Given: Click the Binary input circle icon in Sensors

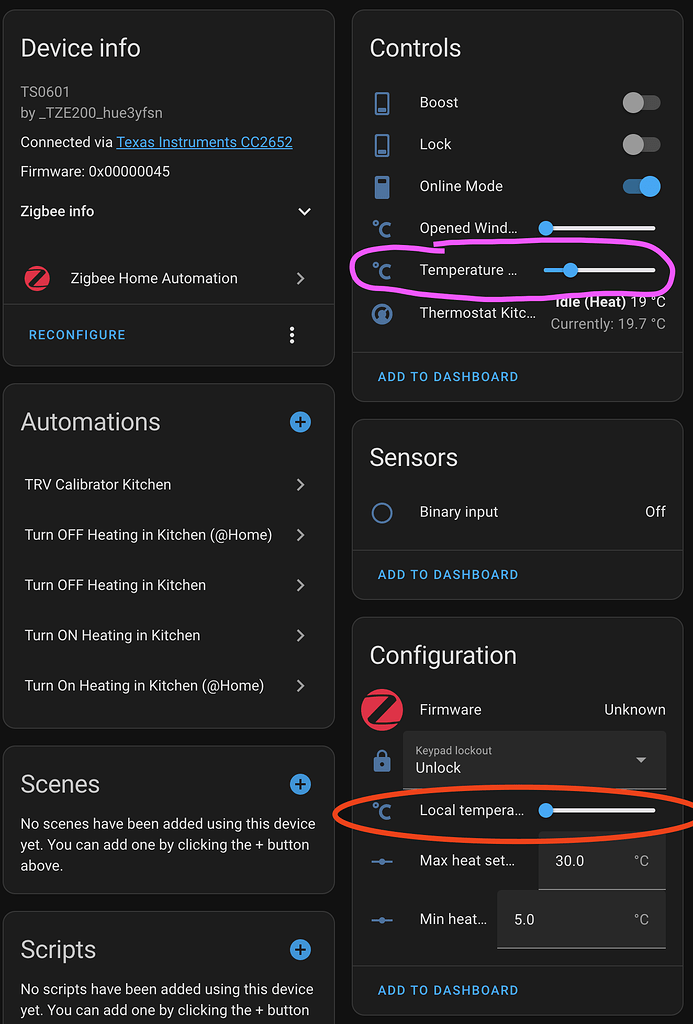Looking at the screenshot, I should (x=382, y=511).
